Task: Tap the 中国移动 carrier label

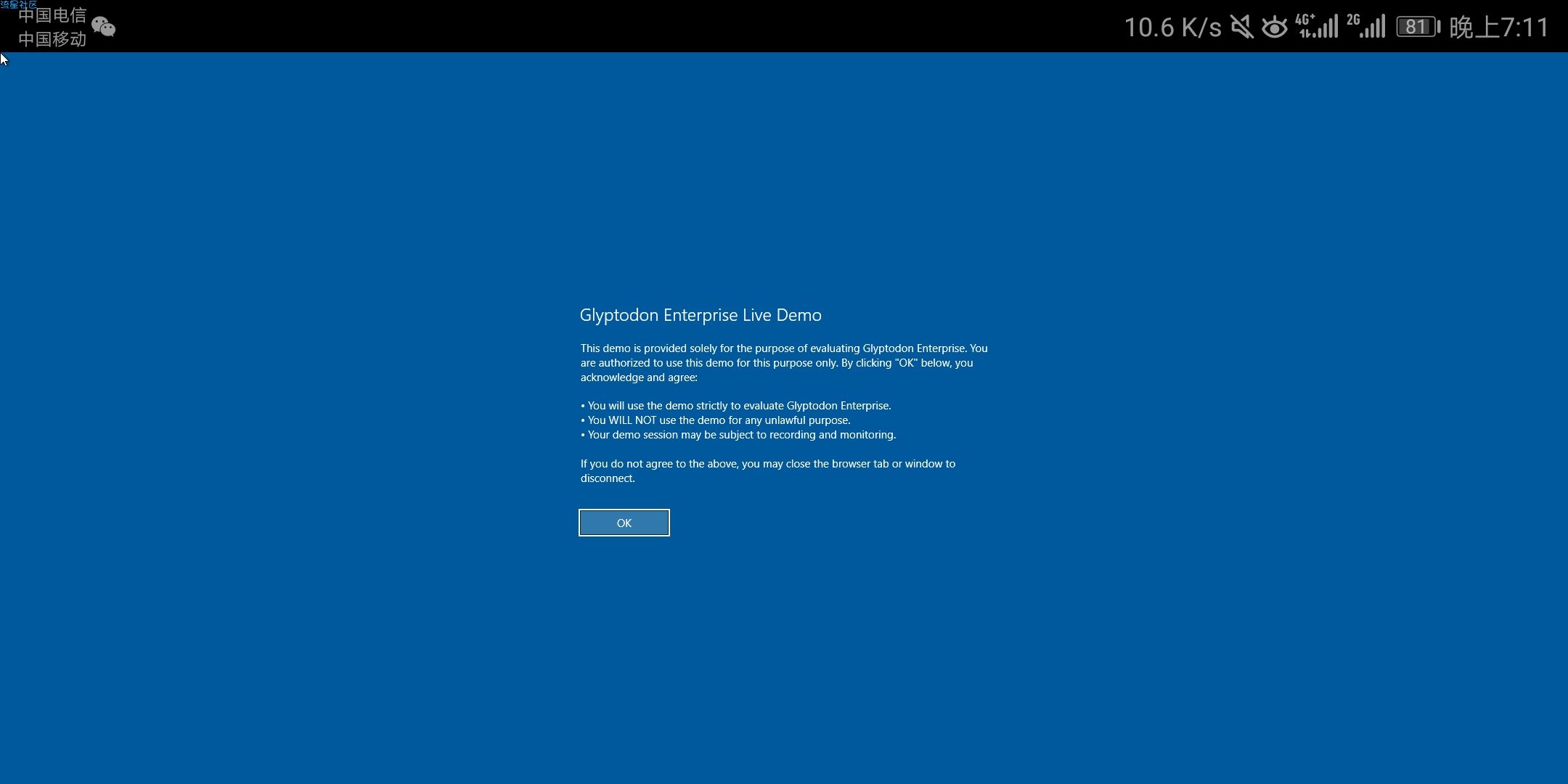Action: [52, 39]
